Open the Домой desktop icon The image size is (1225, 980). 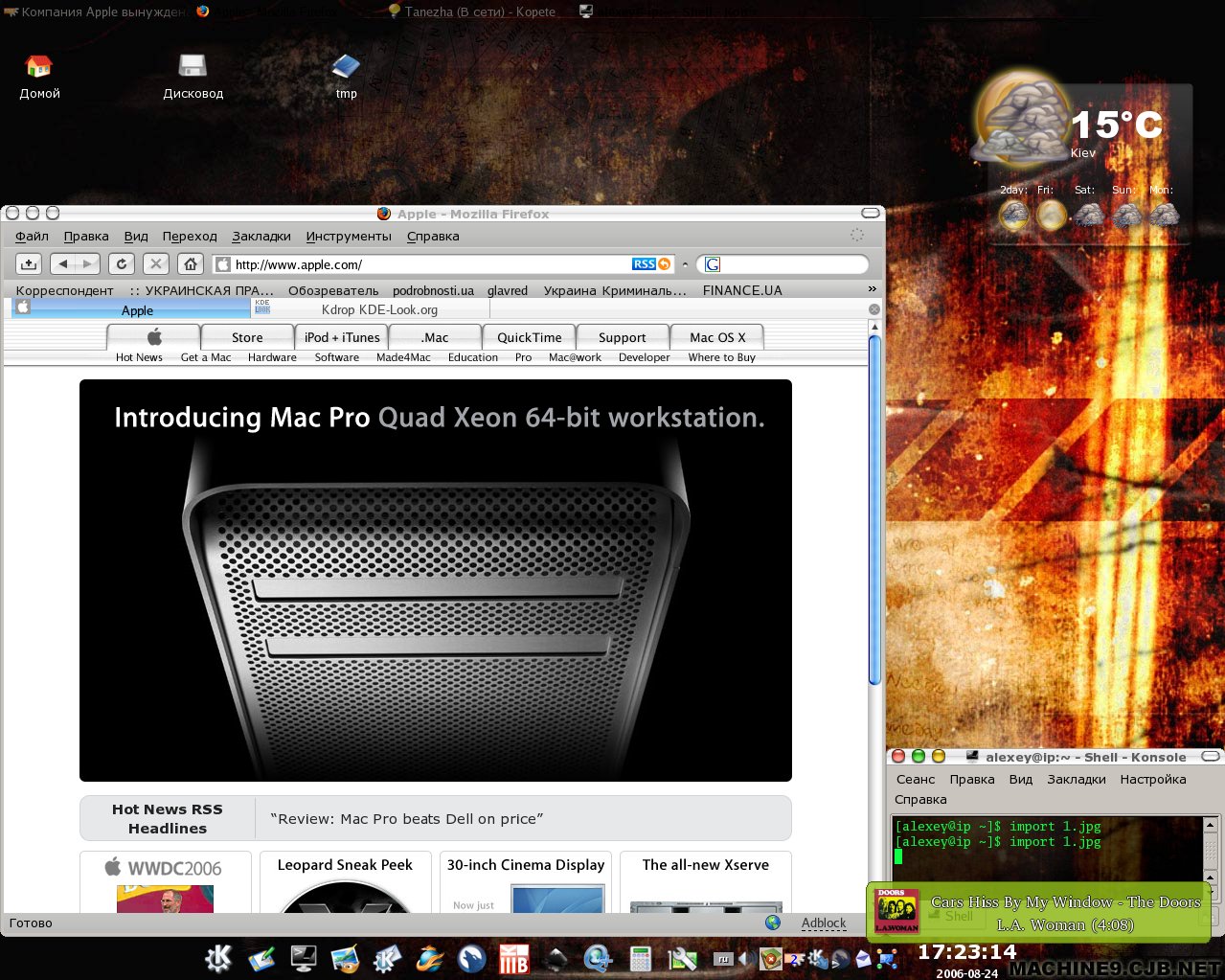pos(39,77)
